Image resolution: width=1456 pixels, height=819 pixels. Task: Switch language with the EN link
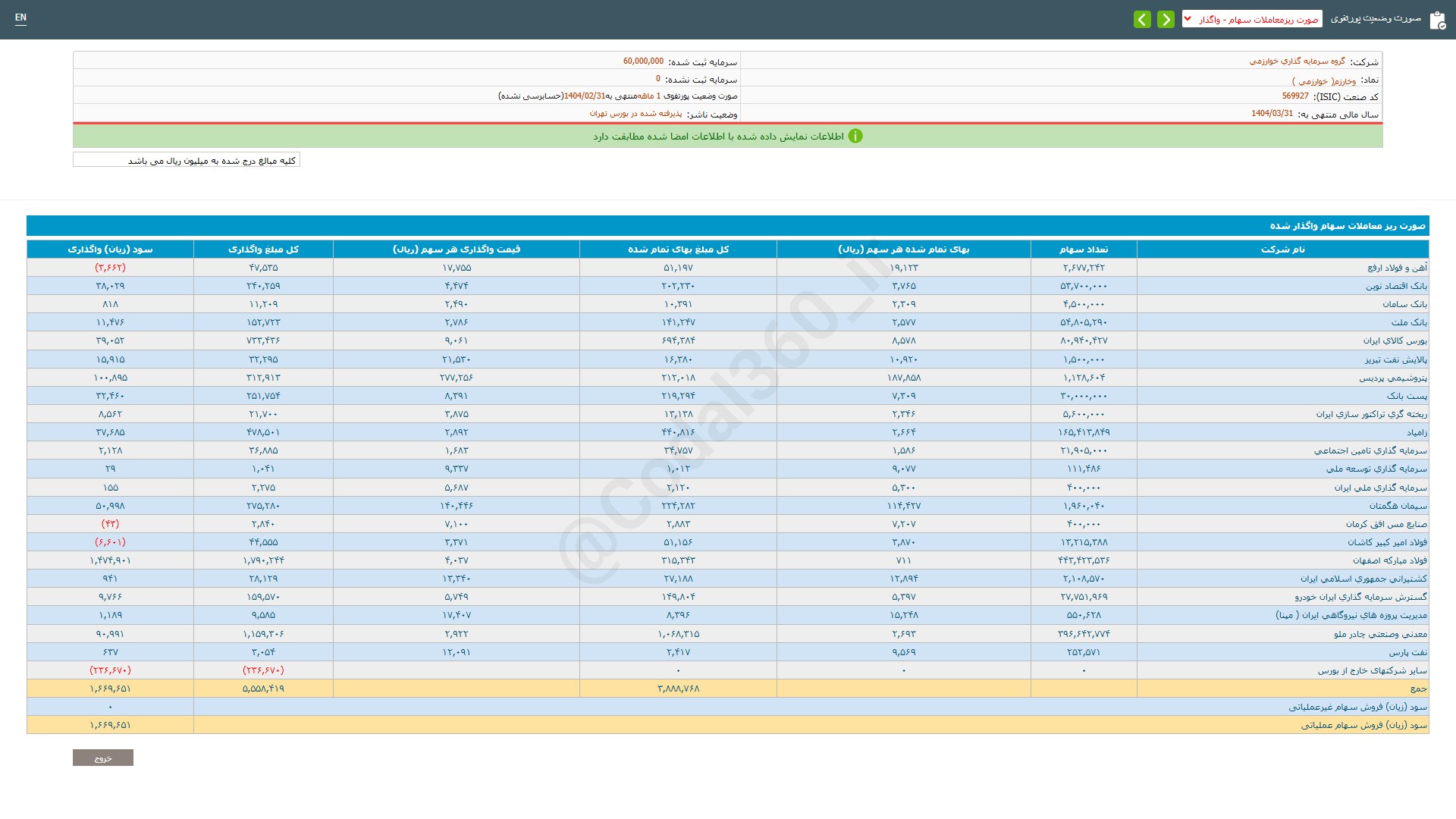tap(20, 17)
